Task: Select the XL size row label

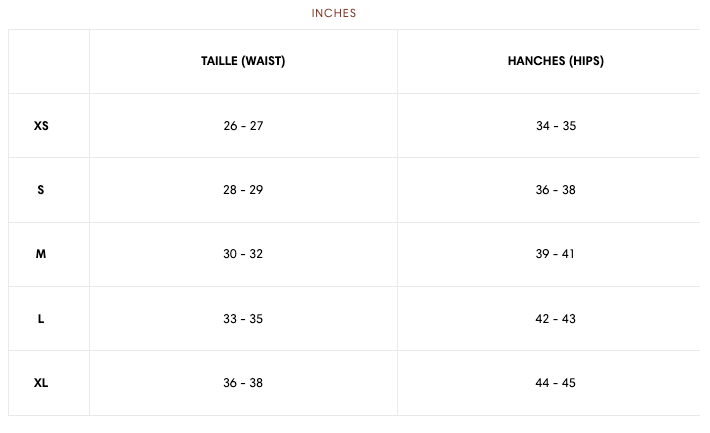Action: [41, 383]
